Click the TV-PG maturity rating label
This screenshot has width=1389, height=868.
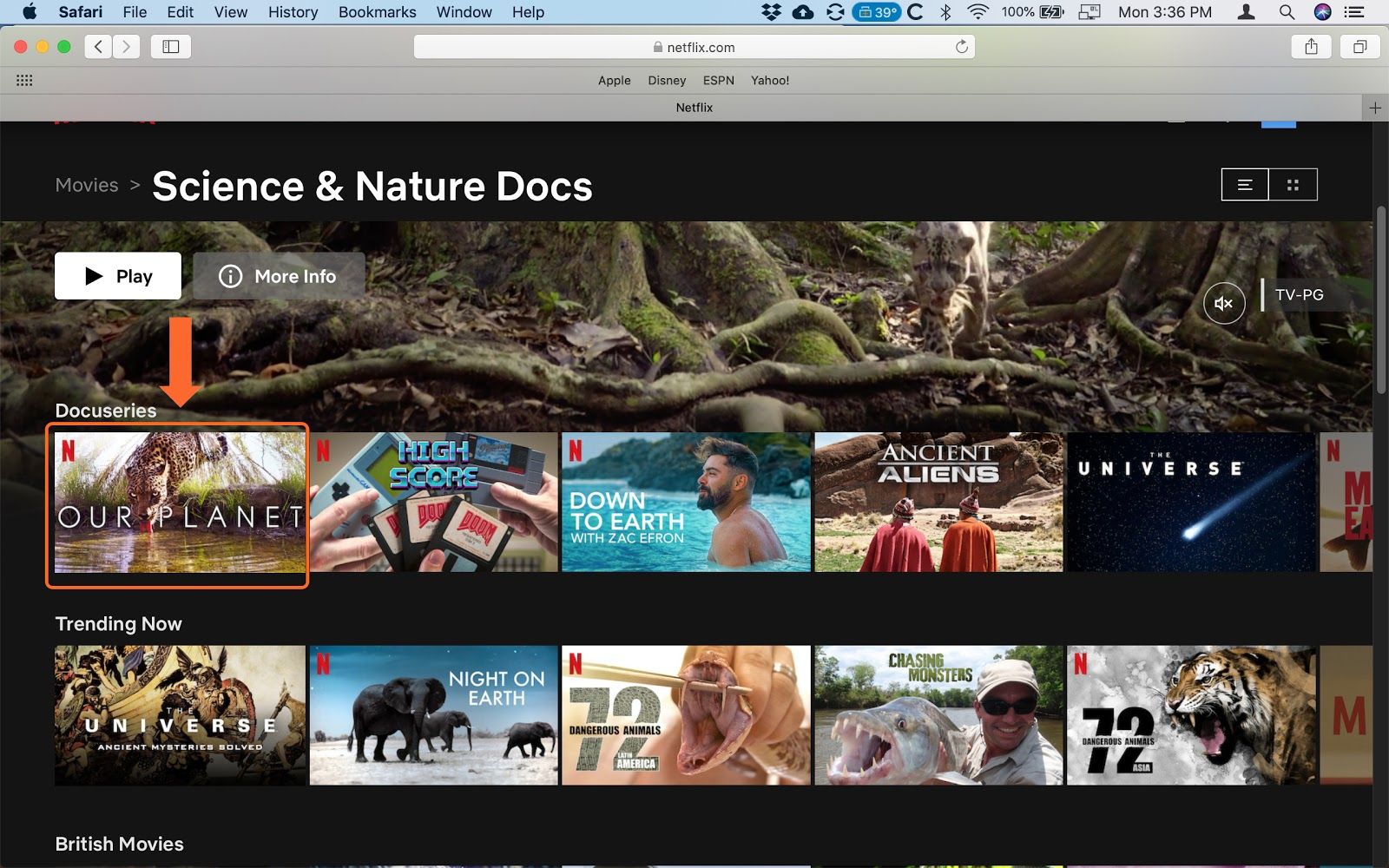pos(1299,295)
